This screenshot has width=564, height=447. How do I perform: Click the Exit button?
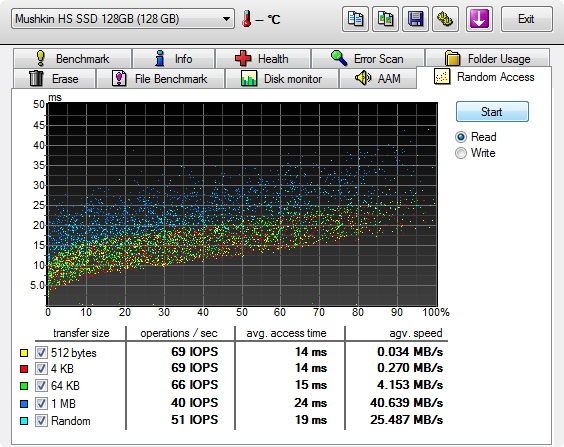click(526, 19)
